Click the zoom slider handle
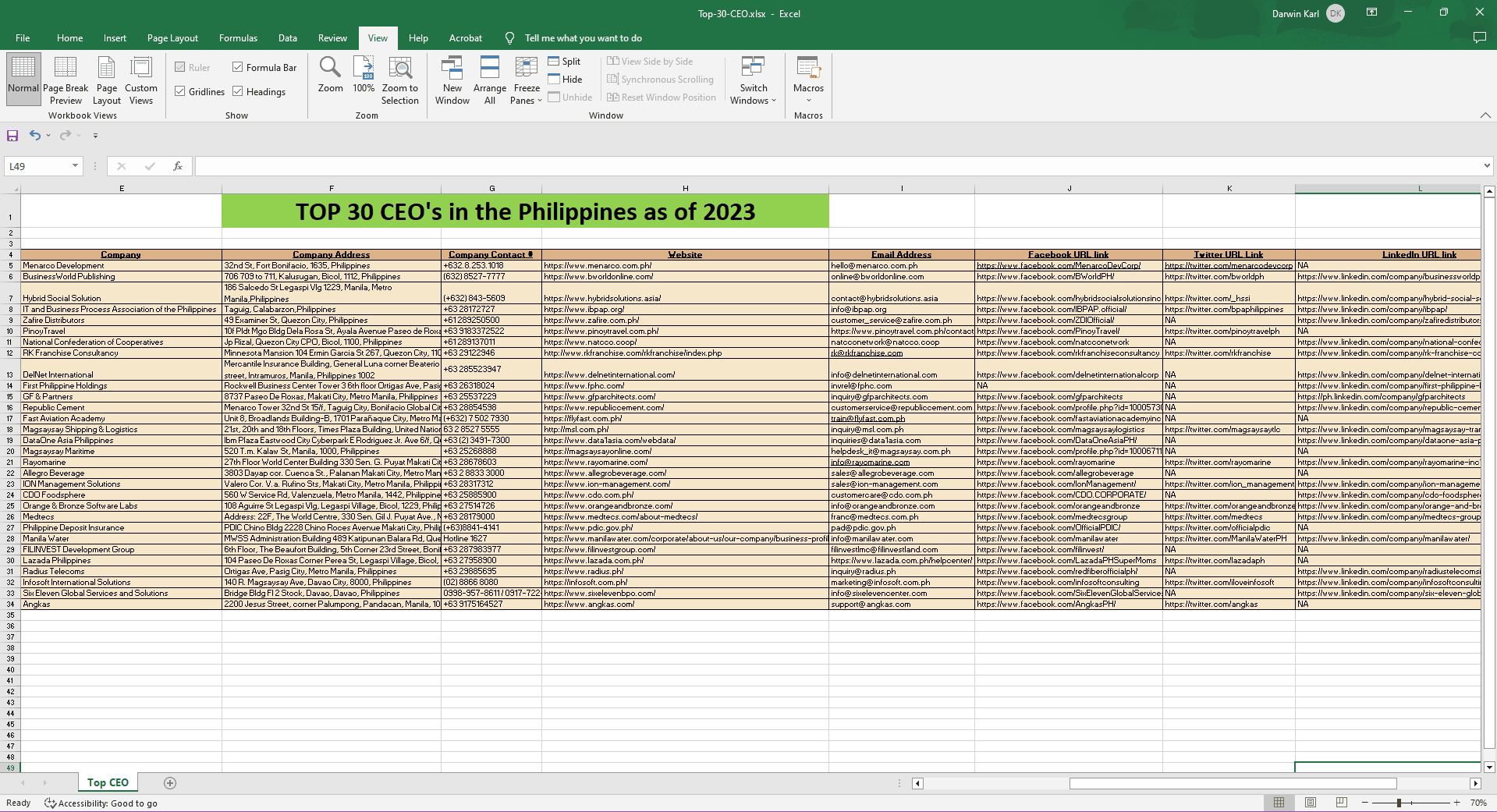The width and height of the screenshot is (1497, 812). coord(1399,803)
